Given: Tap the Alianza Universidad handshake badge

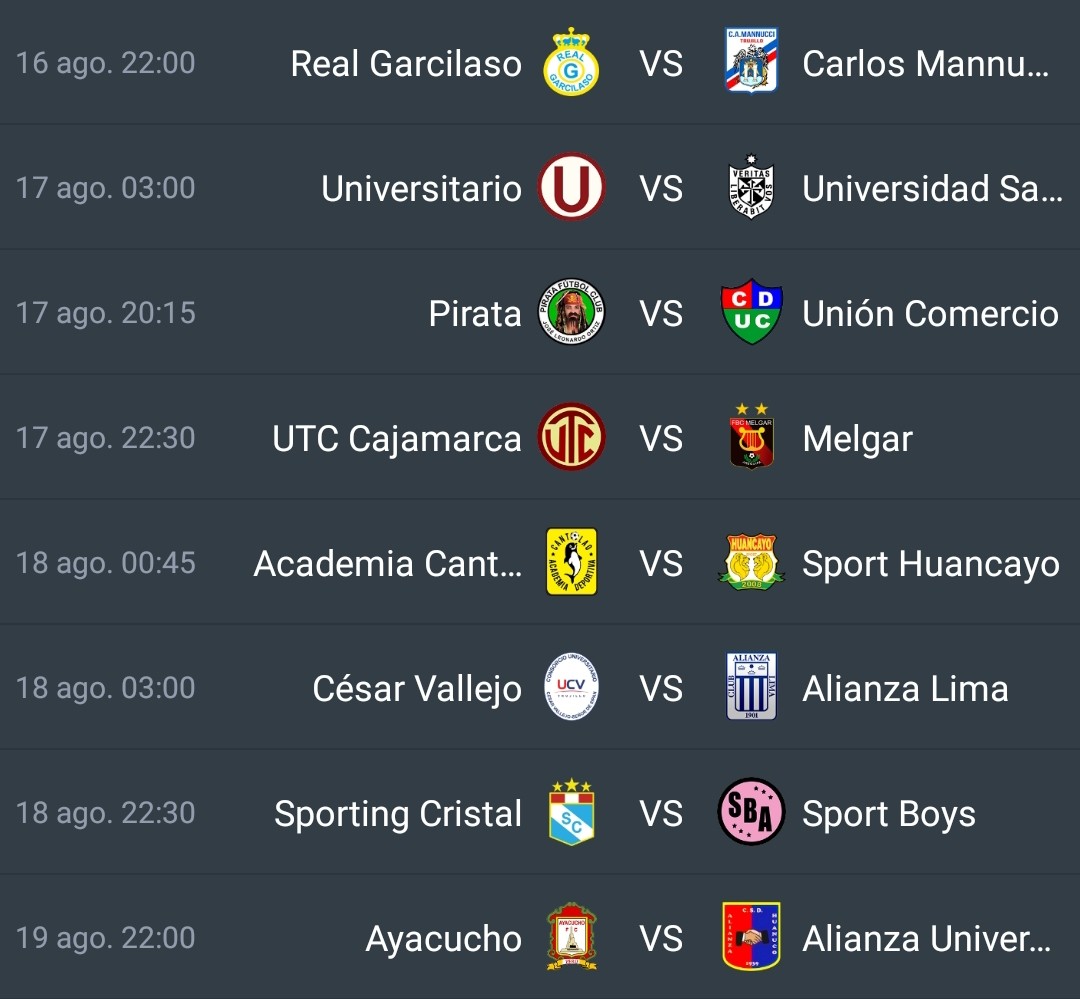Looking at the screenshot, I should 751,936.
